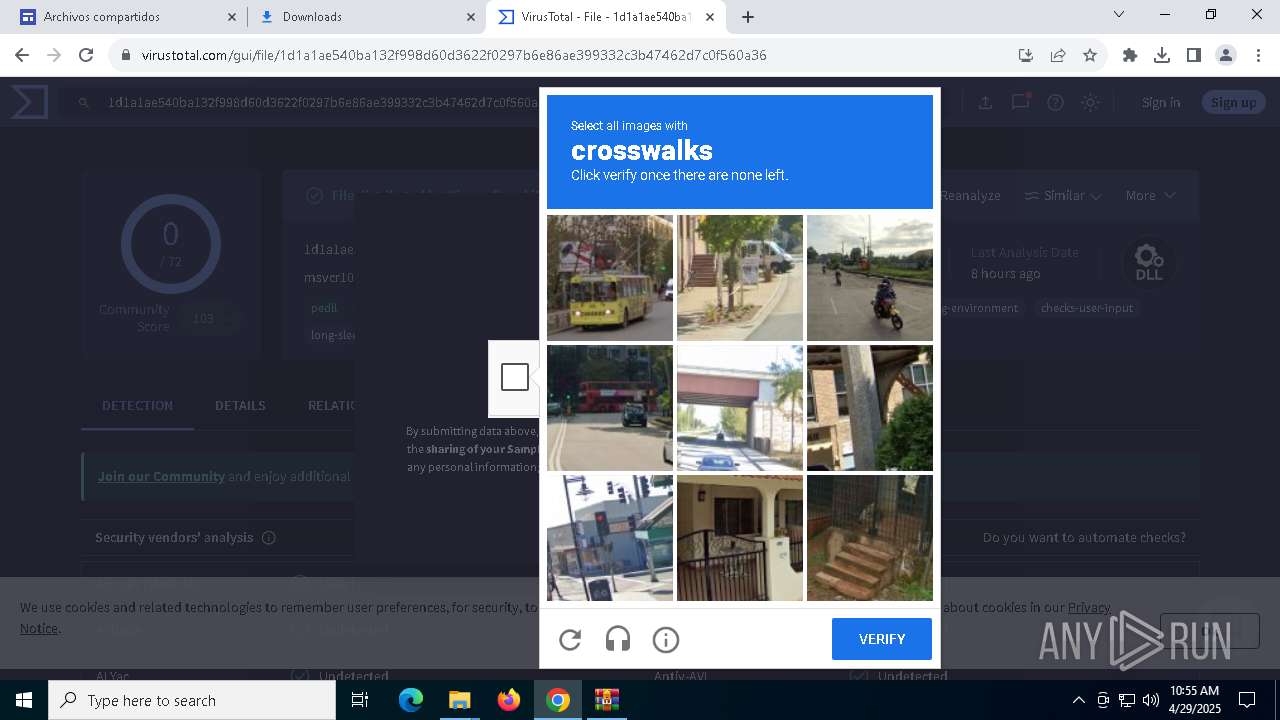Screen dimensions: 1280x720
Task: Click the Privacy Notice link
Action: click(x=1088, y=607)
